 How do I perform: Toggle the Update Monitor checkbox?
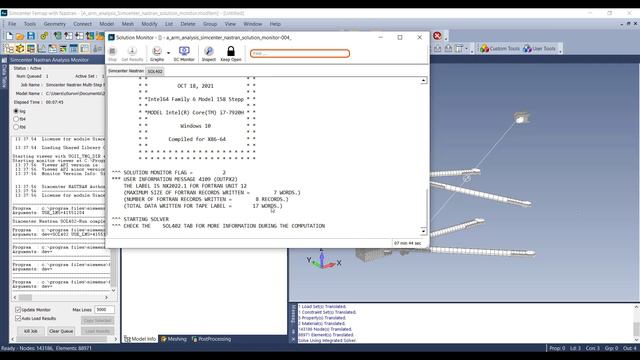(18, 310)
